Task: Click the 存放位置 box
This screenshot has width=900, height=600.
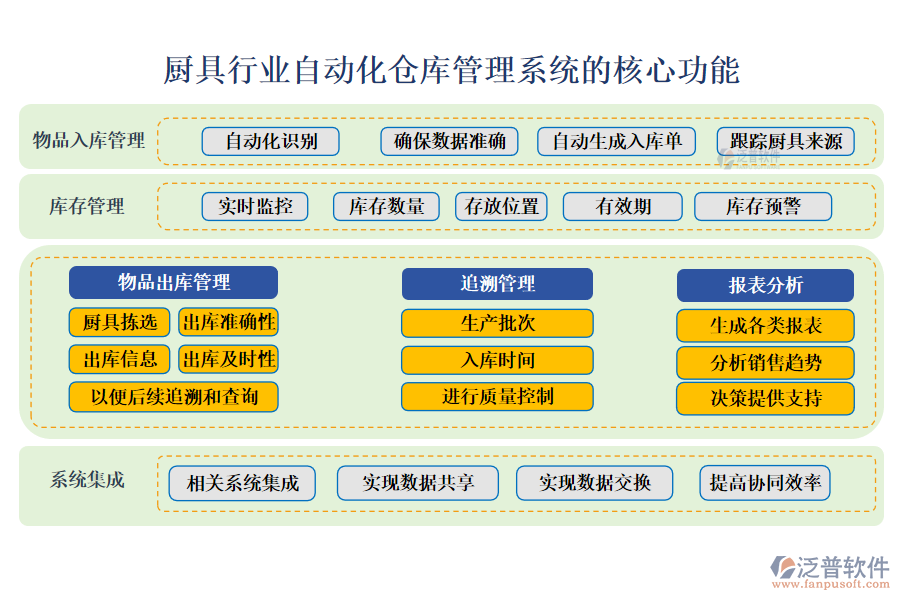Action: (x=501, y=206)
